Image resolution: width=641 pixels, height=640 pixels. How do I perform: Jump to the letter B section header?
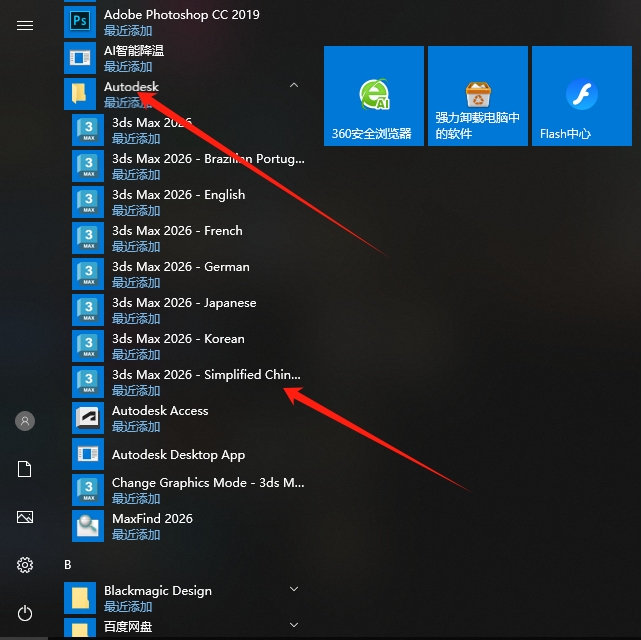[x=68, y=564]
